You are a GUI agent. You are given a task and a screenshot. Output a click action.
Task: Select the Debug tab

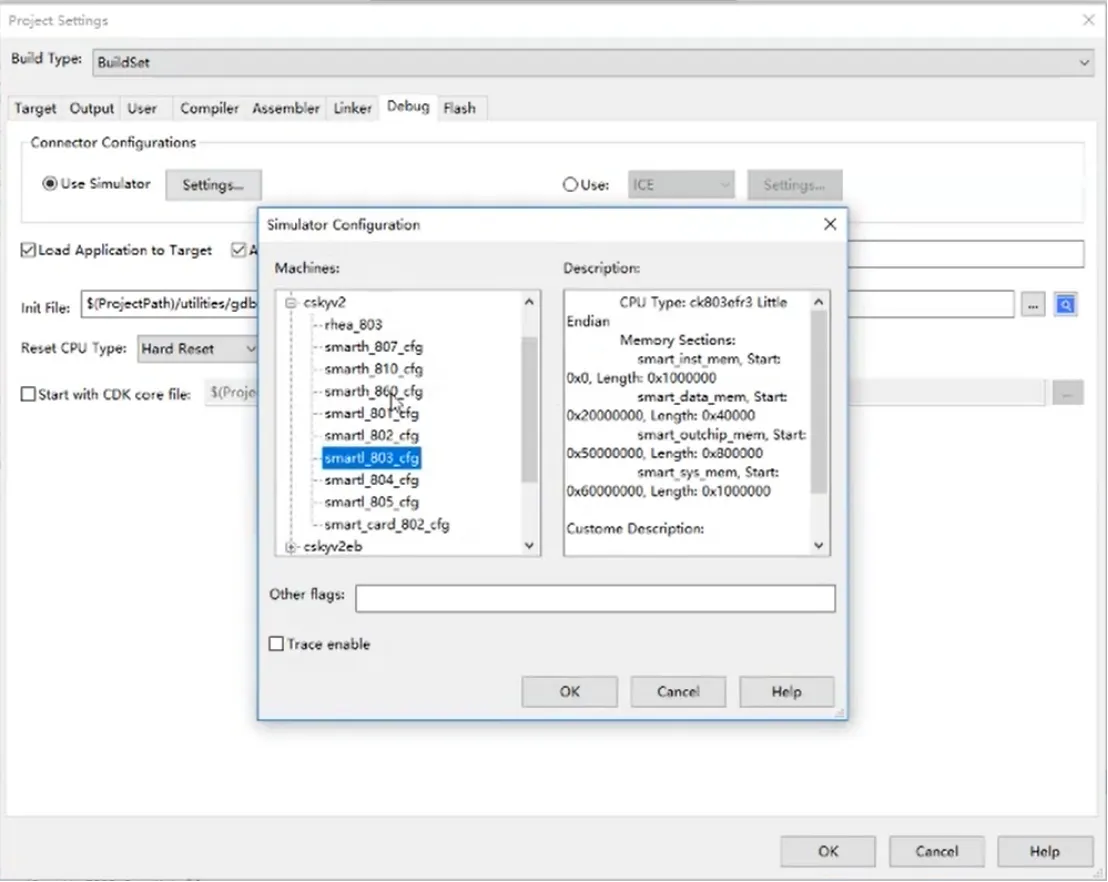coord(408,107)
